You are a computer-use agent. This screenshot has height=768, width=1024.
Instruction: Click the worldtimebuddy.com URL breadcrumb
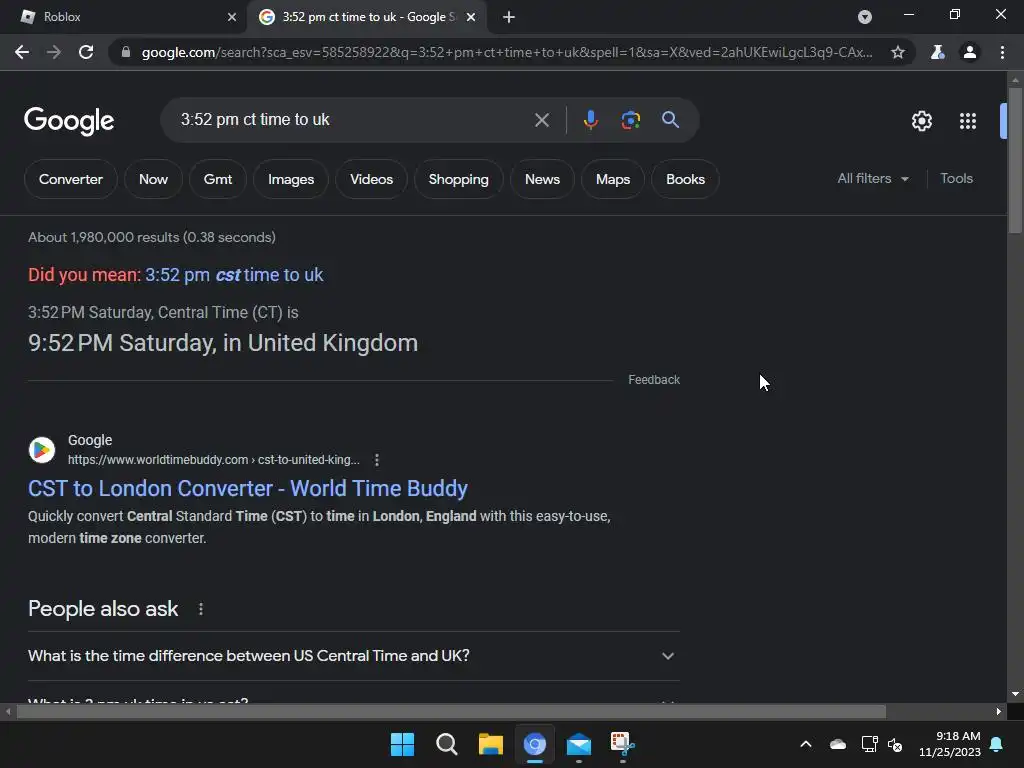tap(214, 460)
